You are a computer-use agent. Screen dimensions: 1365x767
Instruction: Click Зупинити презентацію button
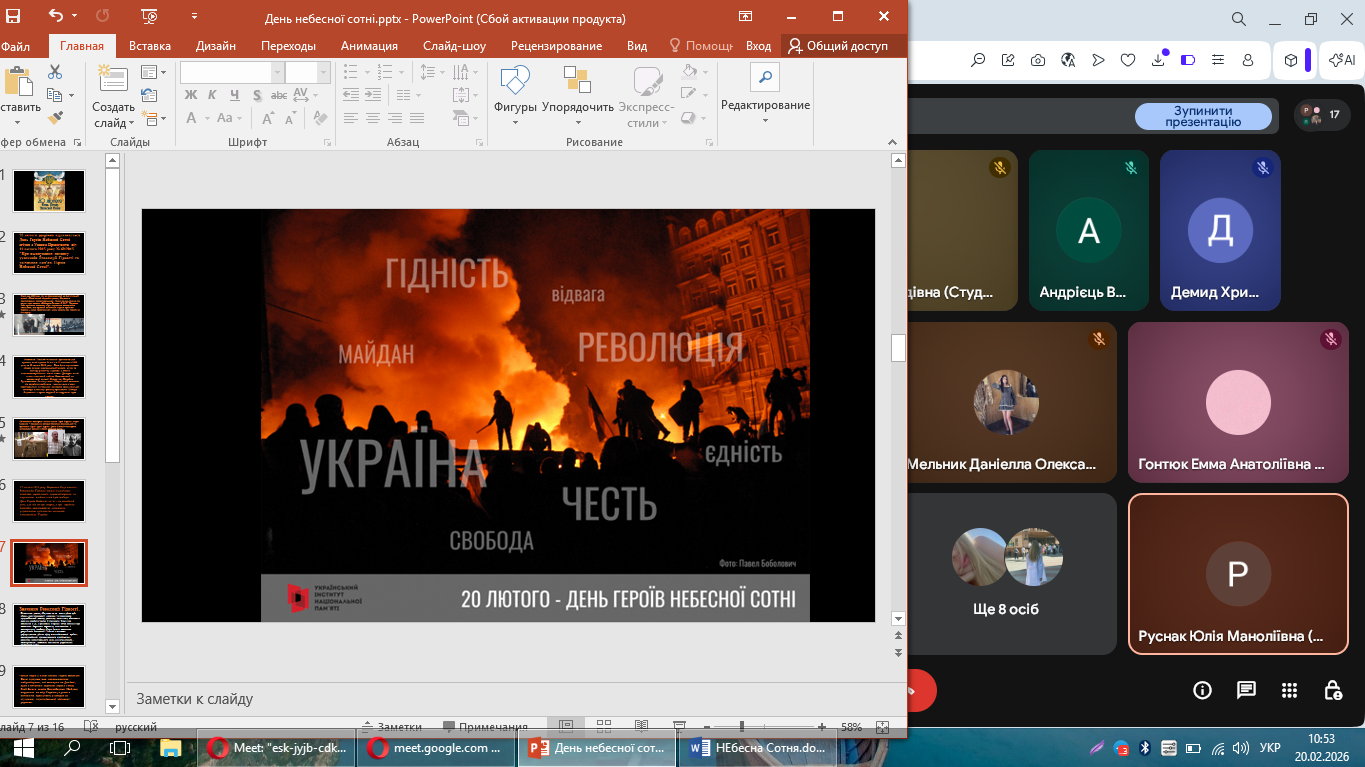tap(1203, 116)
